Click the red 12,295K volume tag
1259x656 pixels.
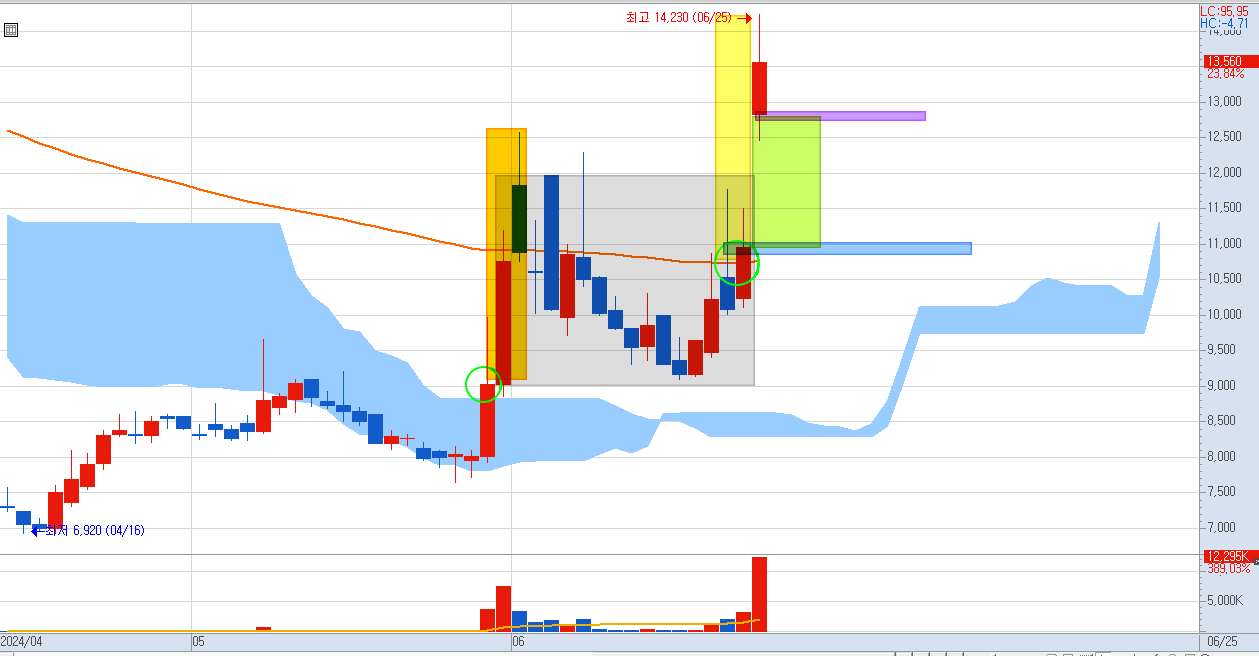coord(1230,556)
